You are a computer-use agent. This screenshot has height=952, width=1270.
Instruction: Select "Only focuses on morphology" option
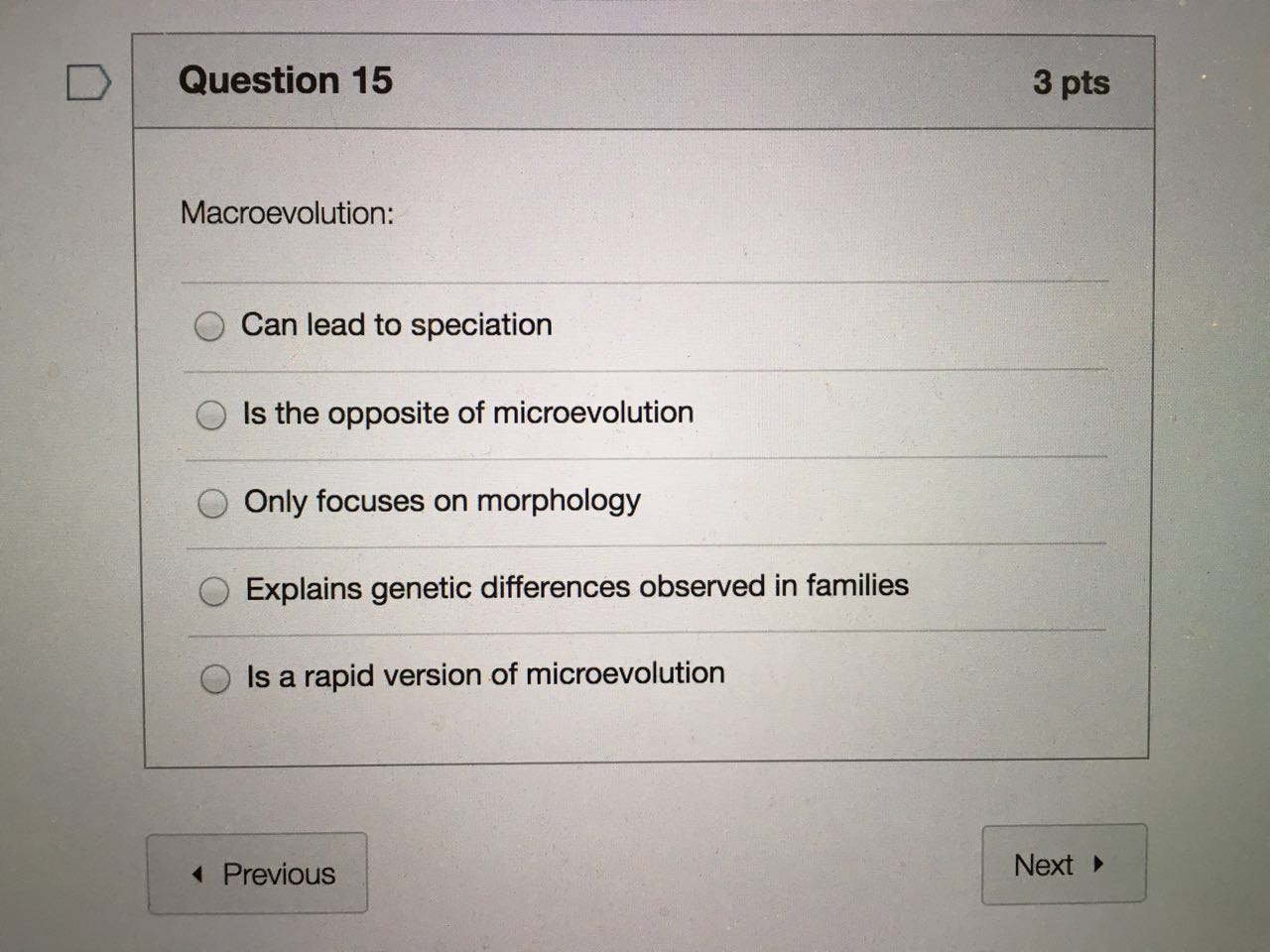(x=212, y=504)
